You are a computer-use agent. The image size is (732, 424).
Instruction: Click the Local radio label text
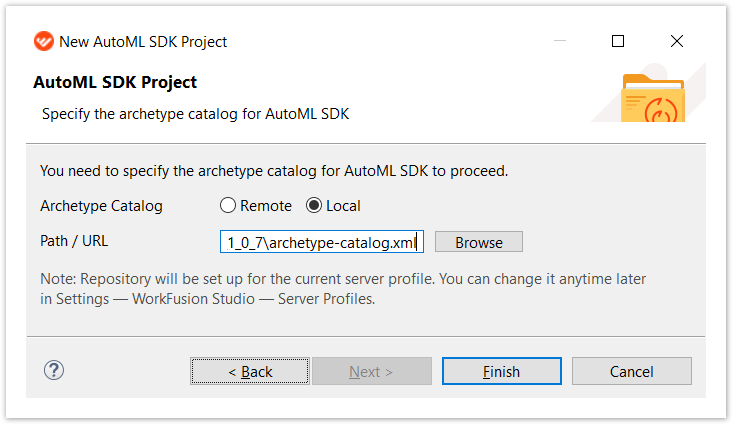point(343,206)
